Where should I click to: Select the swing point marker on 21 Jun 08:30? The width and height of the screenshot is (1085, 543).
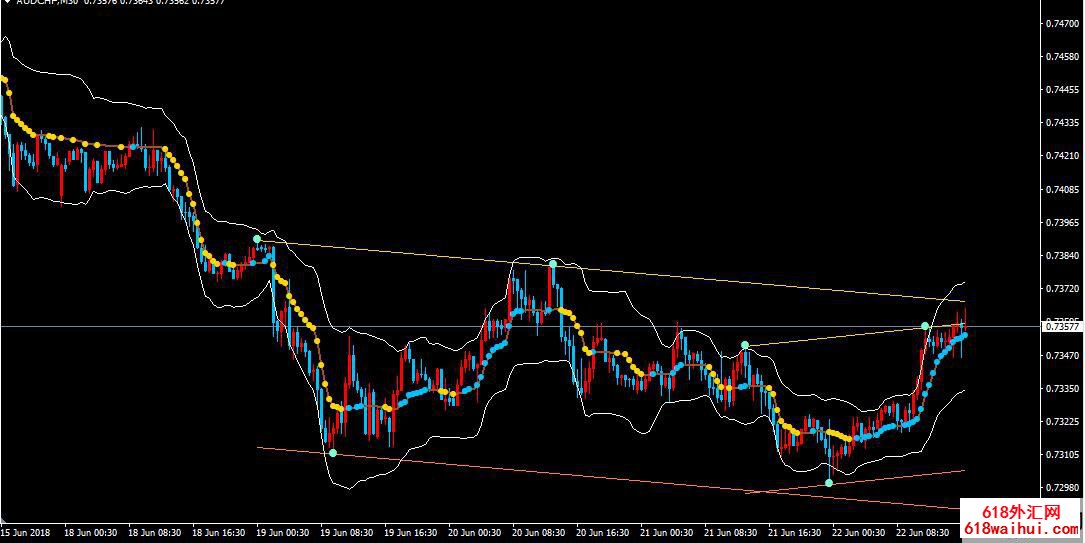pos(745,344)
